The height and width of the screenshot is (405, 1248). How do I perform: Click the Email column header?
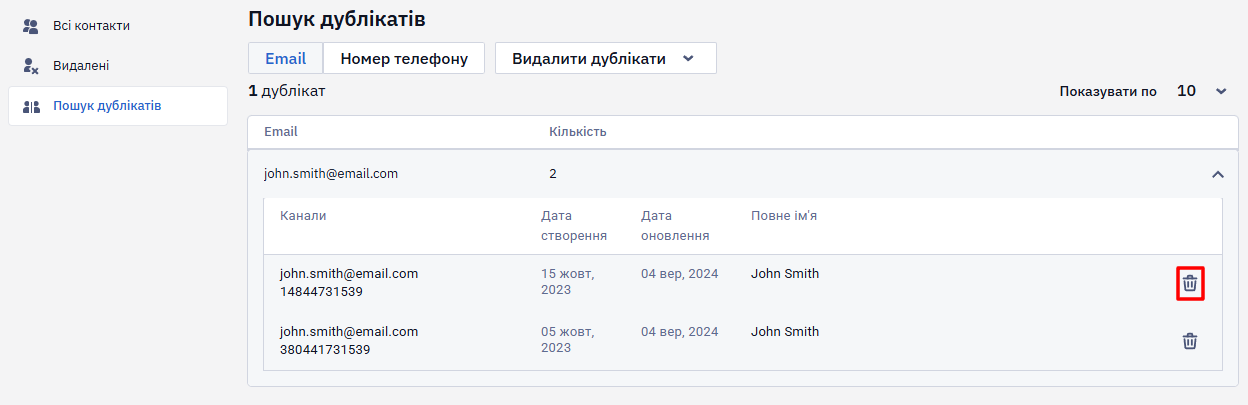point(281,132)
